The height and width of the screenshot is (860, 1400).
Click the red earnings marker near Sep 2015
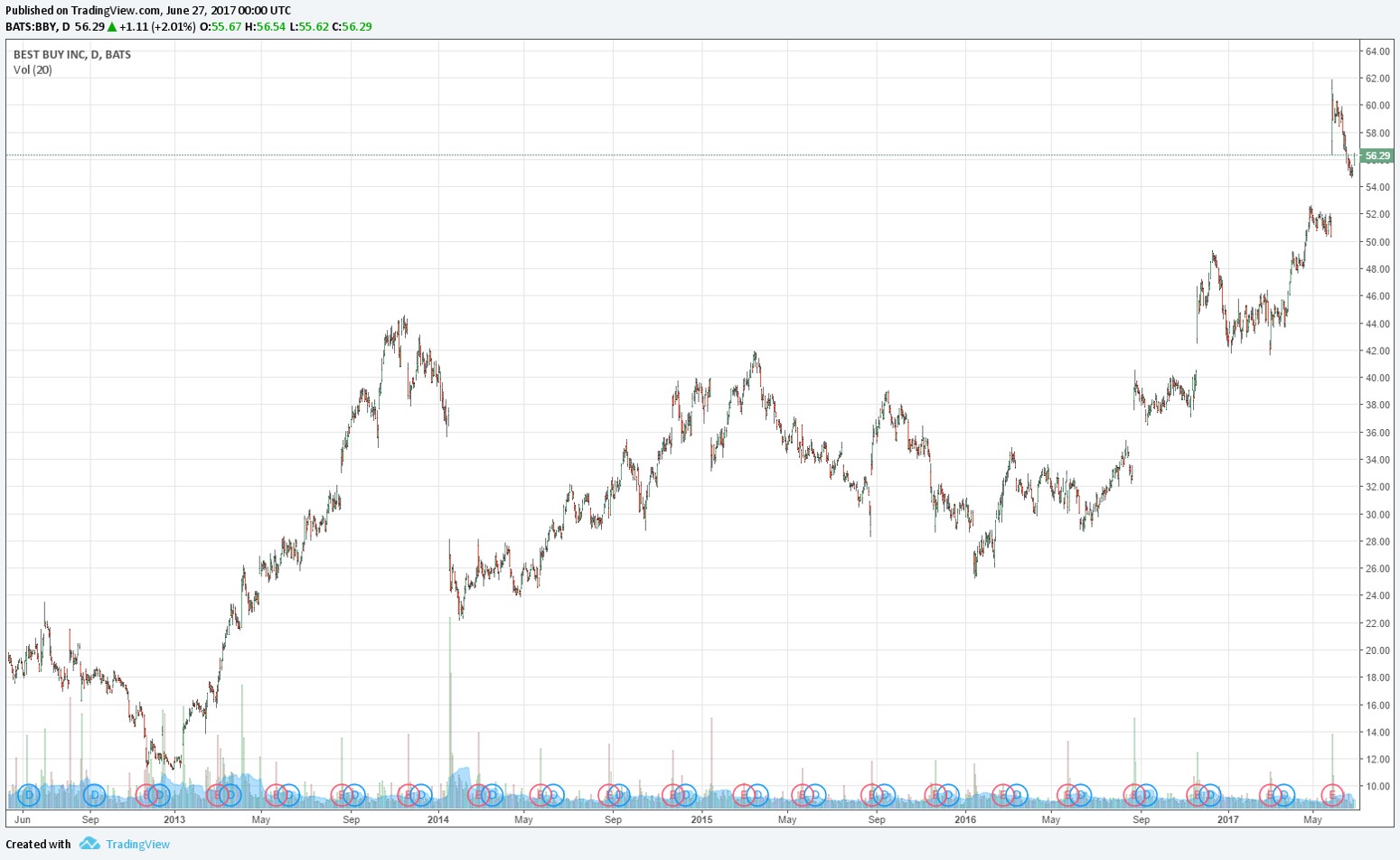tap(871, 795)
